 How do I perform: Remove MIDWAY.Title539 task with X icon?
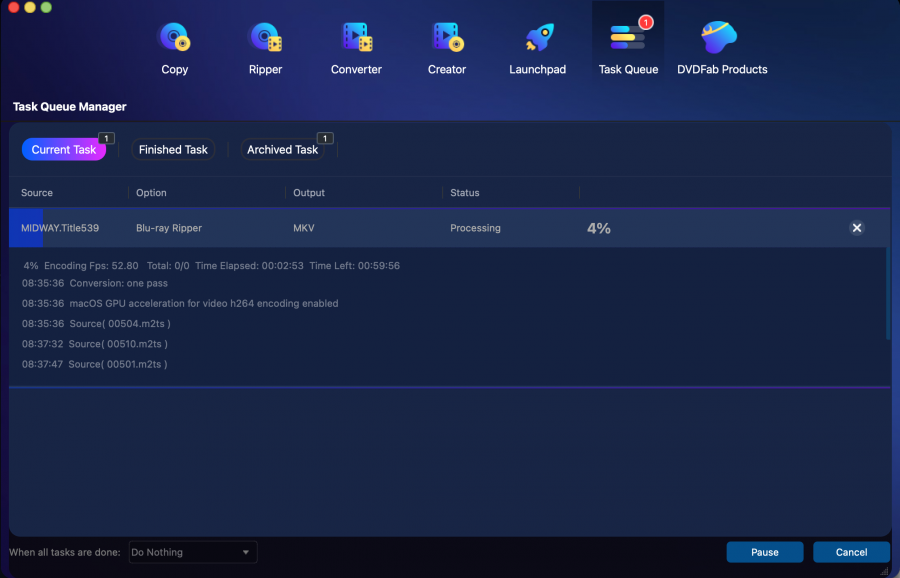[x=856, y=228]
